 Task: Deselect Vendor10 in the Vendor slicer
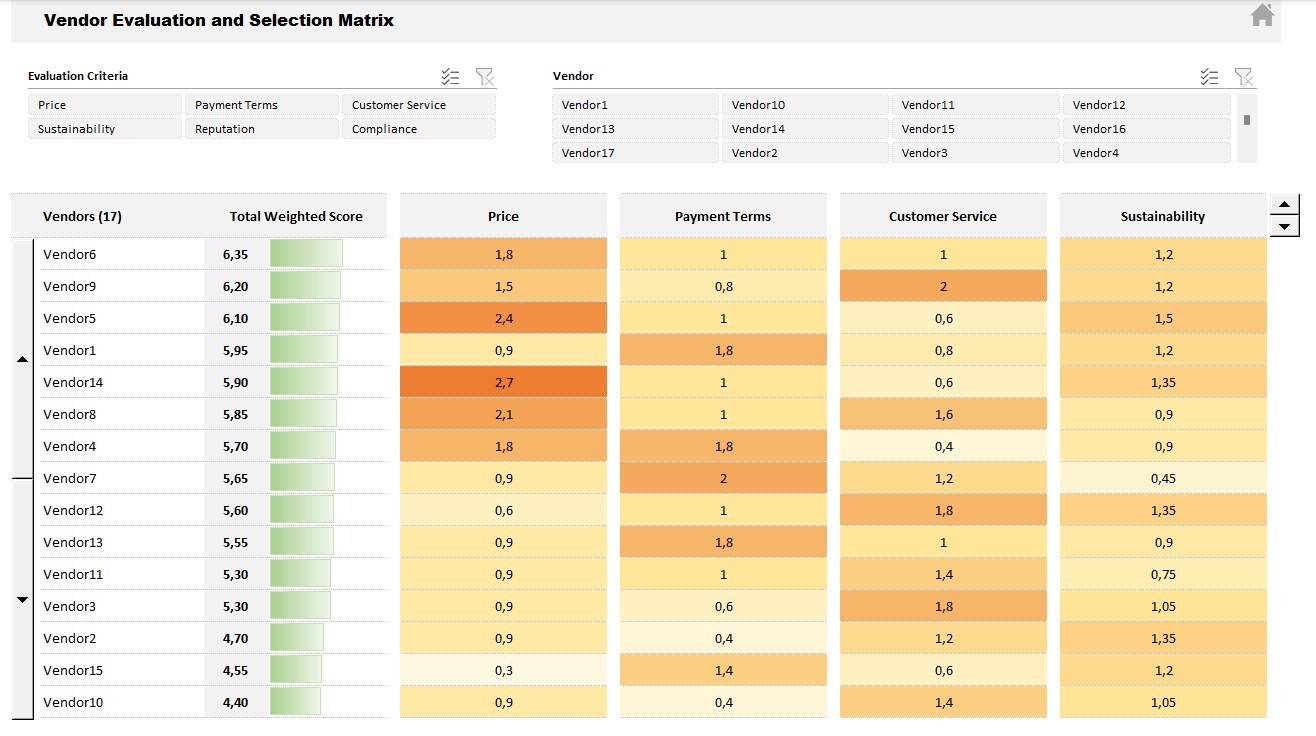pyautogui.click(x=805, y=104)
